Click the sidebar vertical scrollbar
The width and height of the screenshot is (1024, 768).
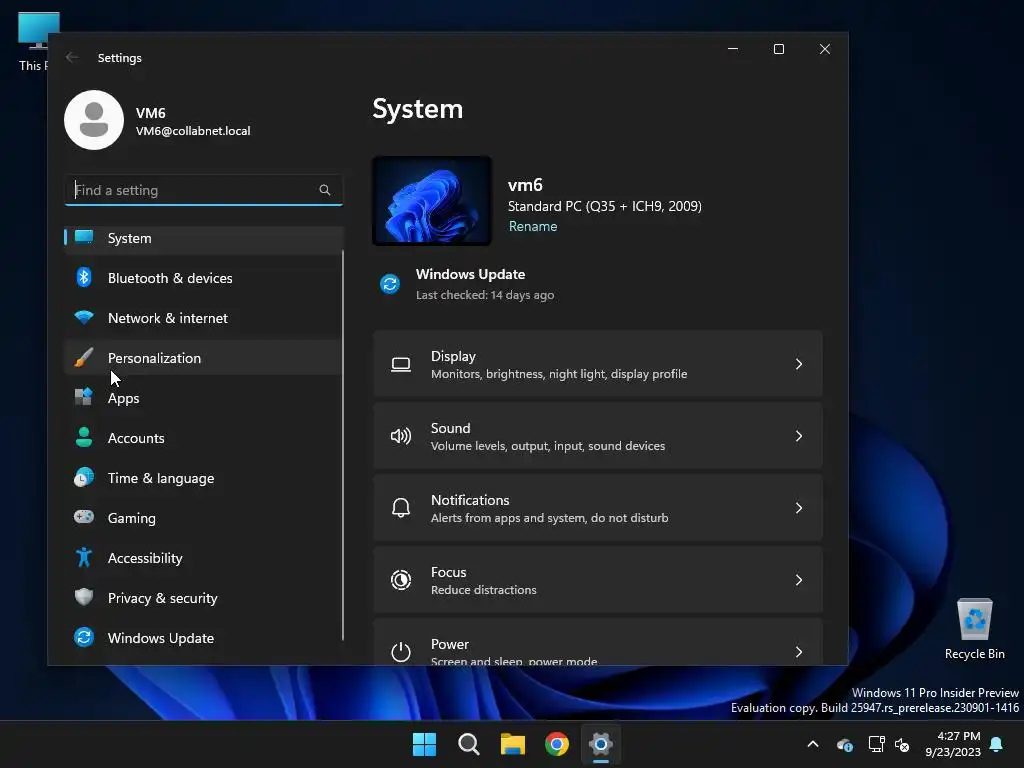tap(342, 444)
